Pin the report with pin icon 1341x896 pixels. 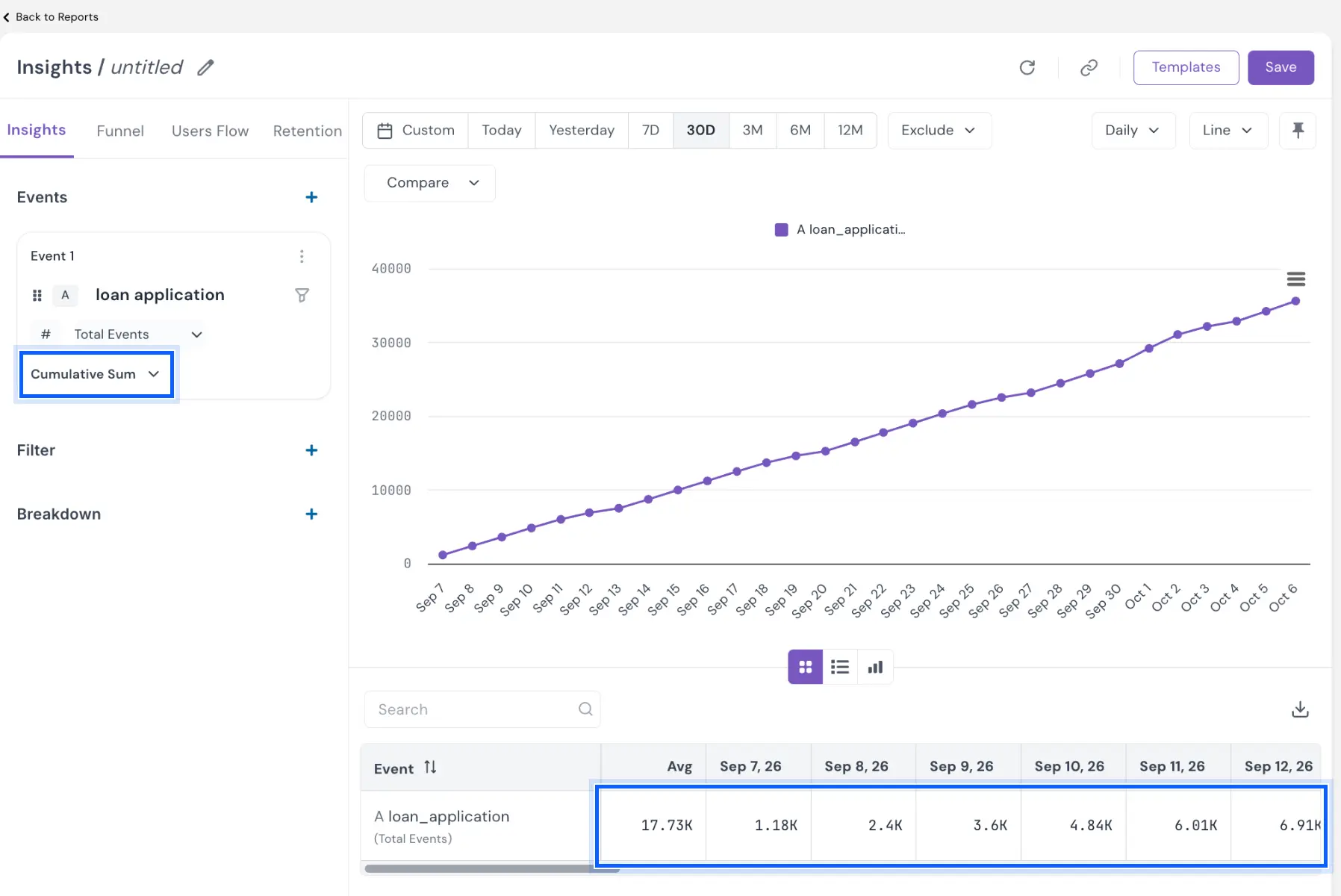(x=1298, y=130)
